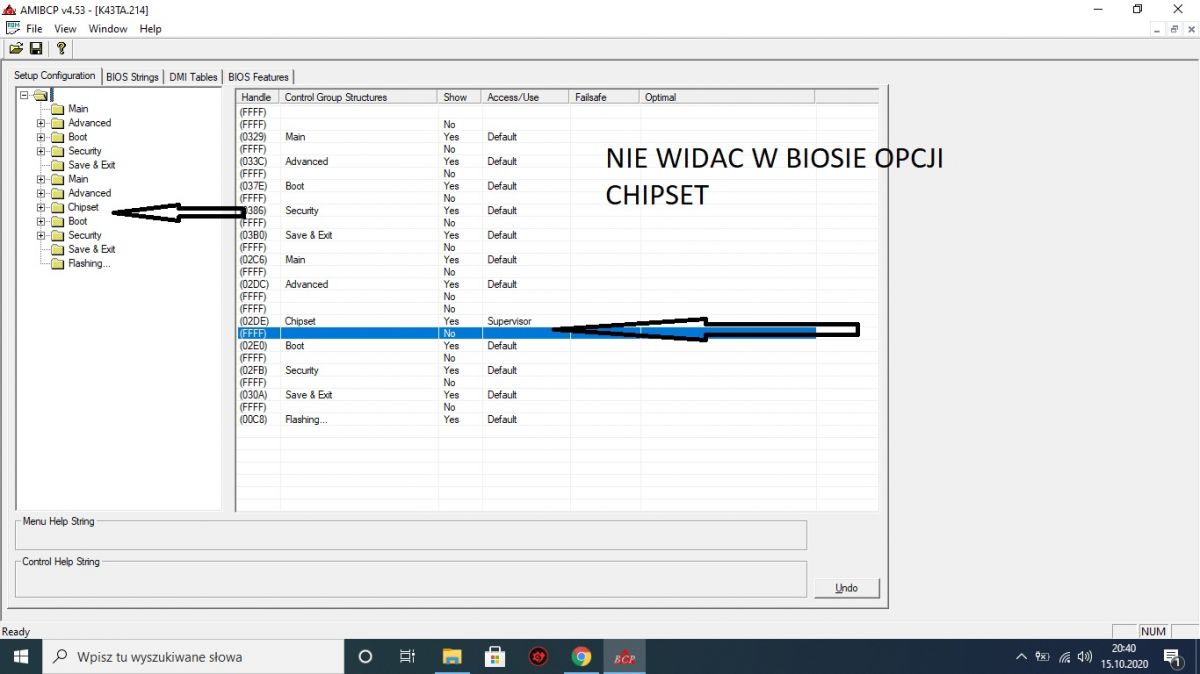Select Flashing... tree item label
The width and height of the screenshot is (1200, 674).
coord(89,263)
